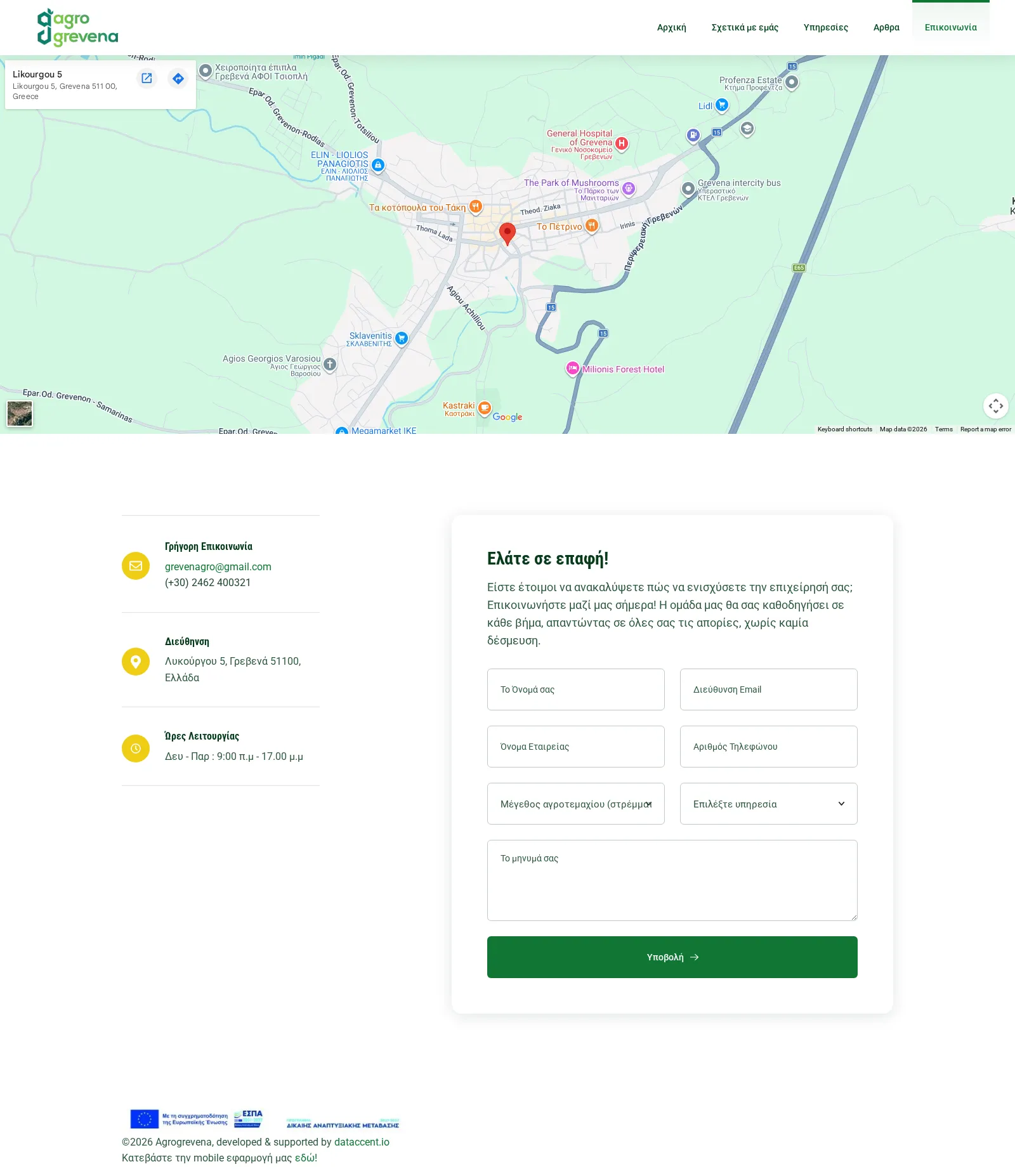
Task: Toggle map camera controls button
Action: pyautogui.click(x=995, y=406)
